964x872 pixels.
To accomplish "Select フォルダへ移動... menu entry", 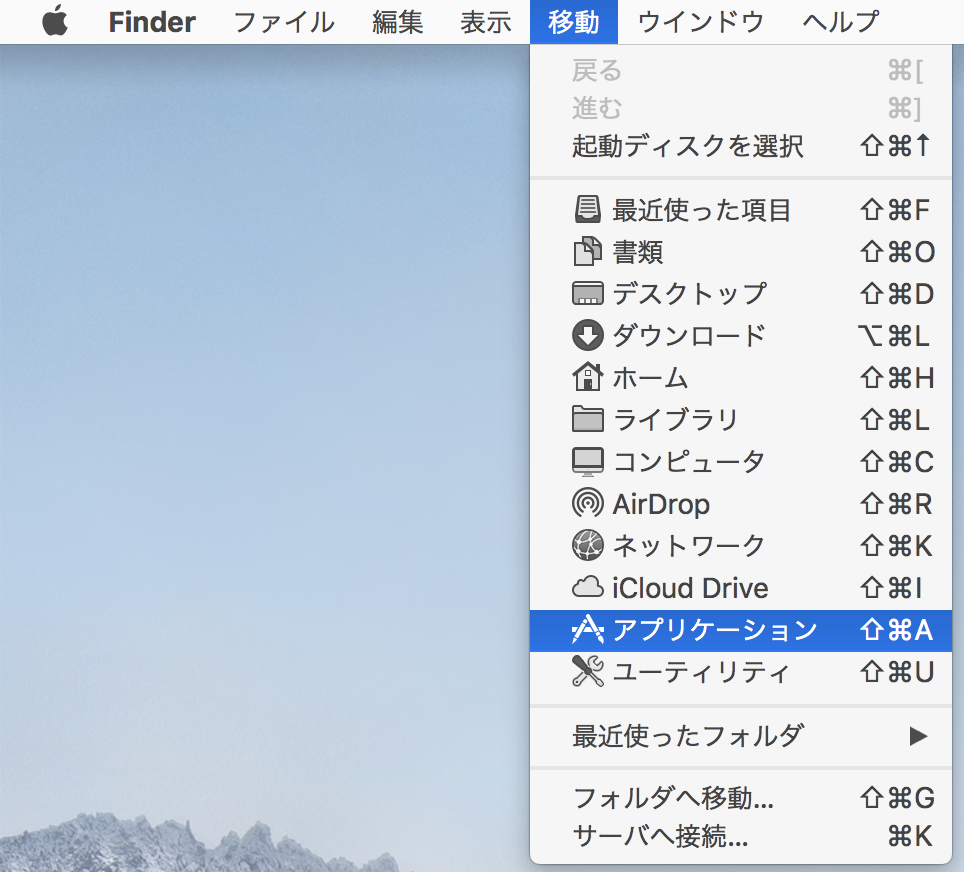I will (x=673, y=799).
